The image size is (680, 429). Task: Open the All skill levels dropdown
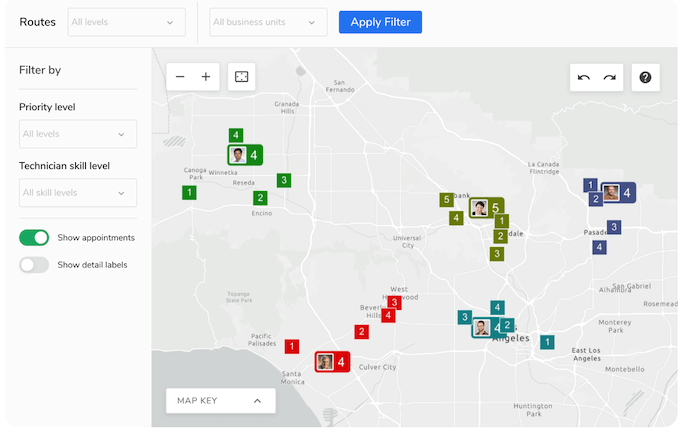click(x=78, y=193)
